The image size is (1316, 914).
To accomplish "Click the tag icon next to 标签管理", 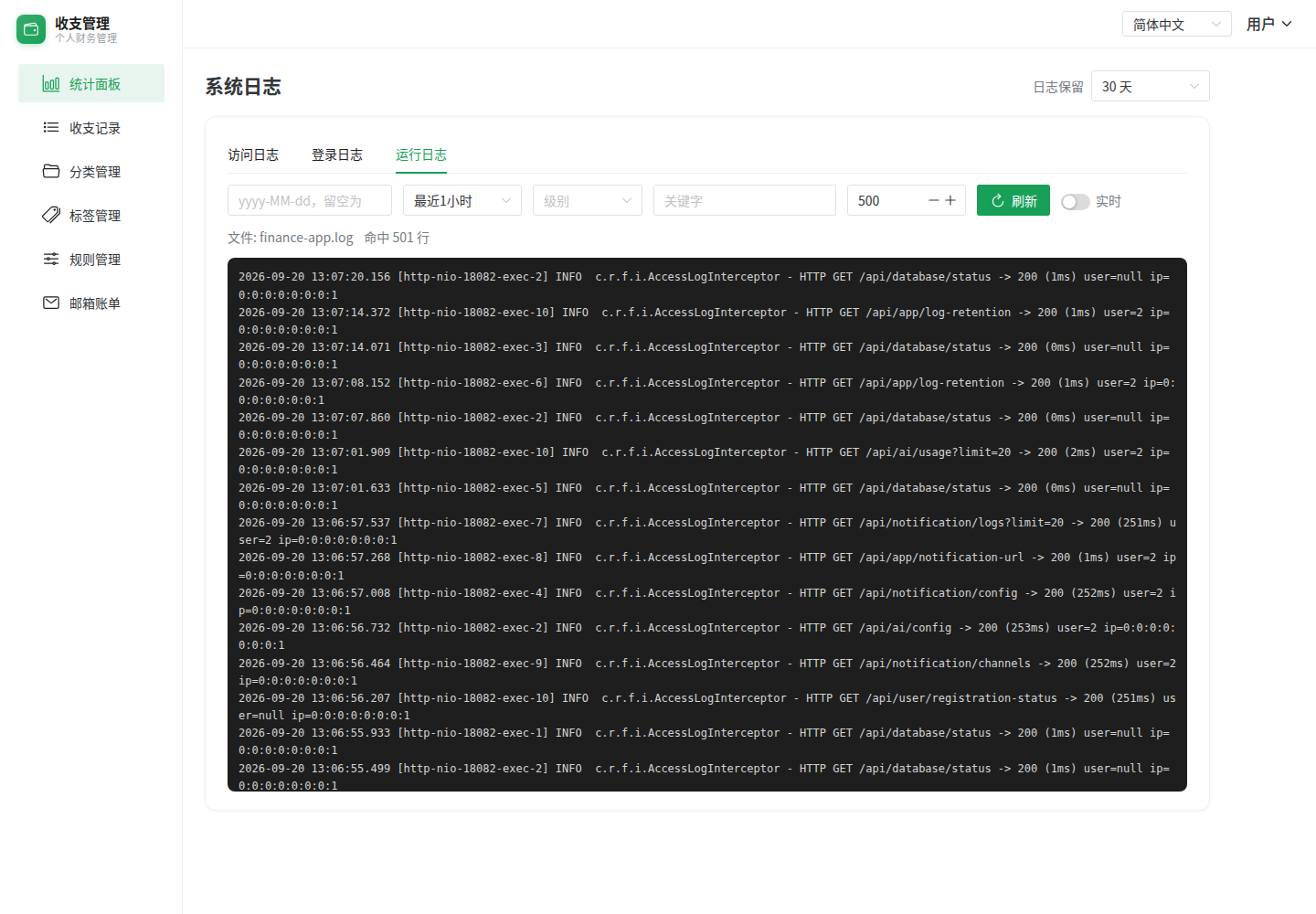I will (51, 215).
